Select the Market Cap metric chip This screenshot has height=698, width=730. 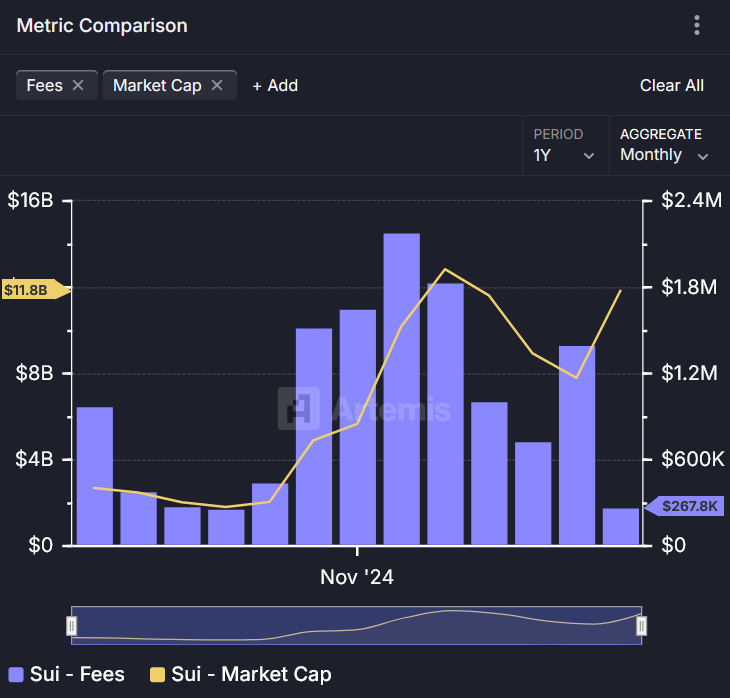tap(169, 85)
